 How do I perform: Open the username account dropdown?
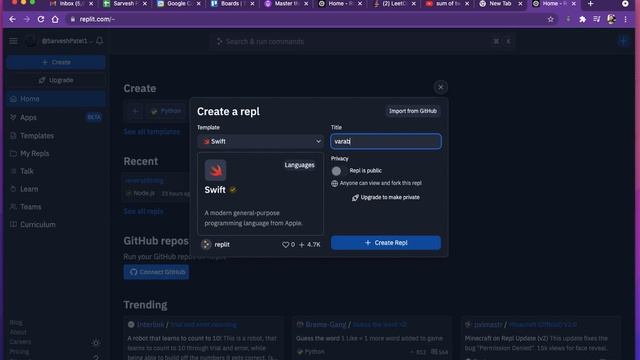(67, 41)
